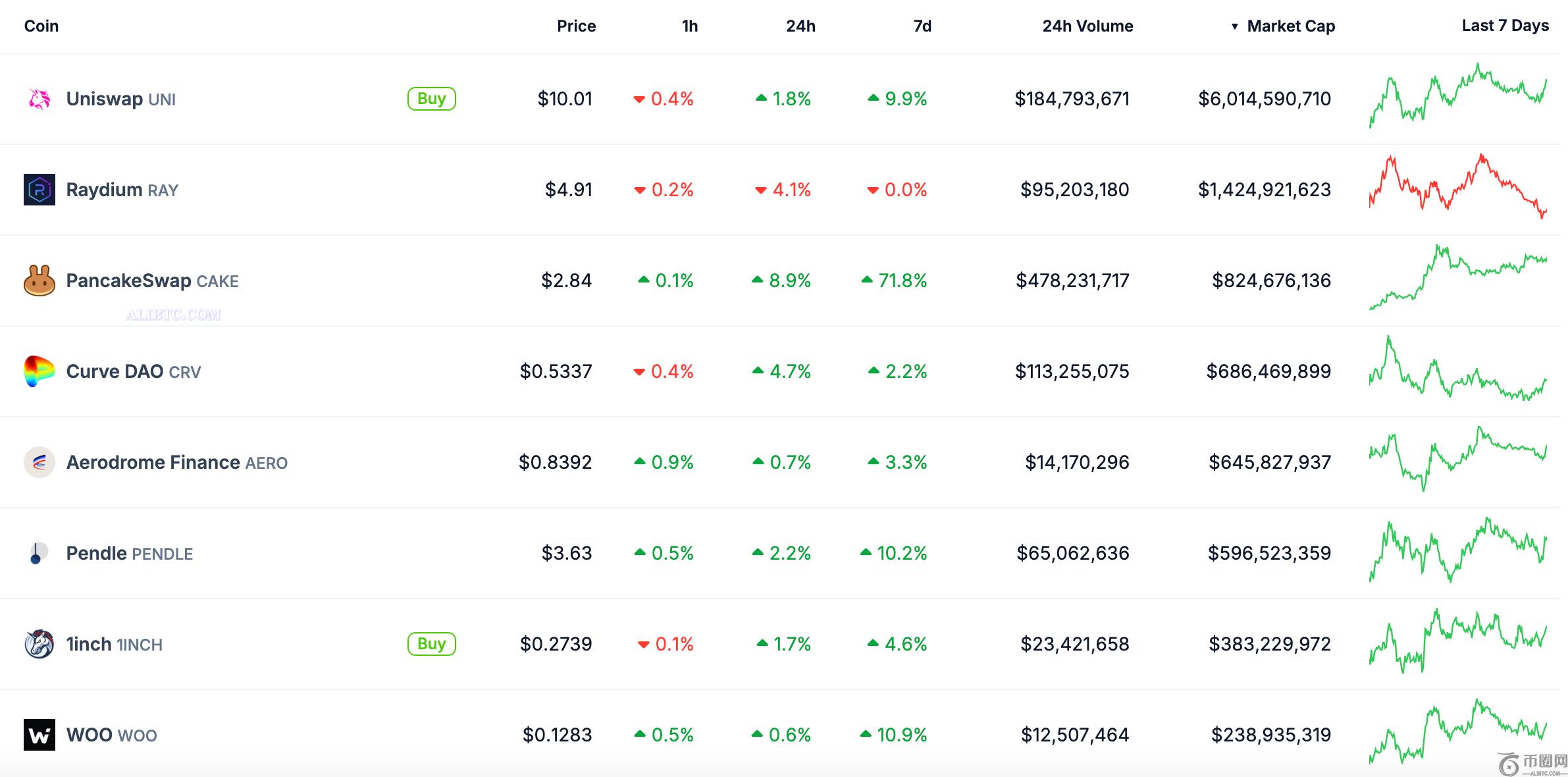This screenshot has width=1568, height=777.
Task: Click the 1inch unicorn logo icon
Action: 39,644
